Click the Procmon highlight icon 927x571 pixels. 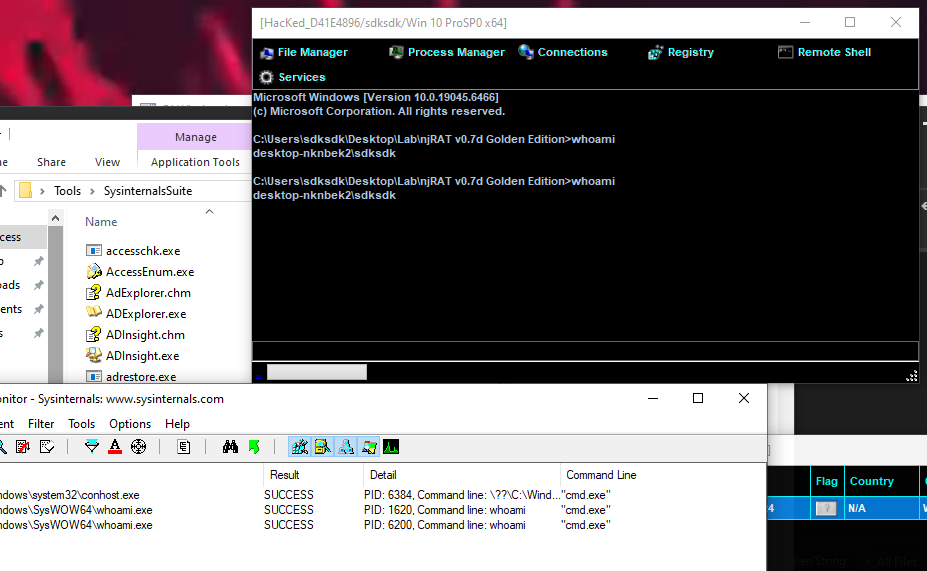(x=115, y=447)
